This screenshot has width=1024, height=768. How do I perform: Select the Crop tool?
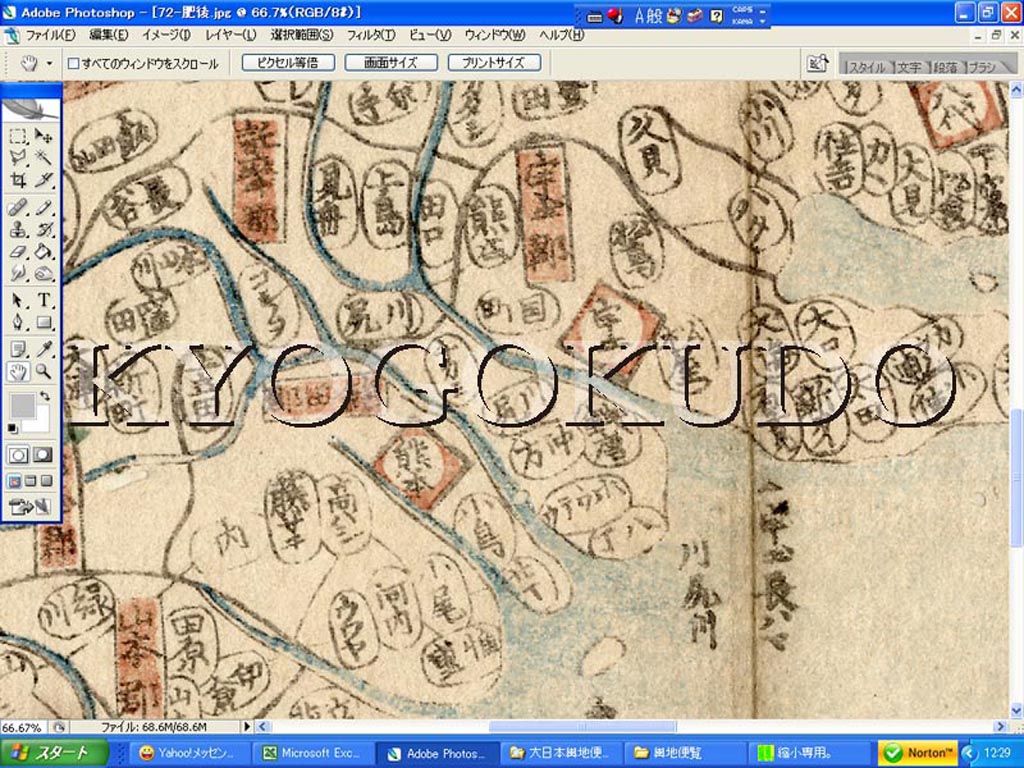[18, 179]
